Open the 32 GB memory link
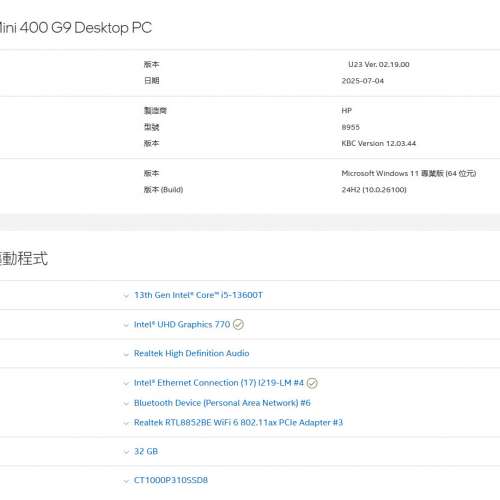 (x=146, y=451)
